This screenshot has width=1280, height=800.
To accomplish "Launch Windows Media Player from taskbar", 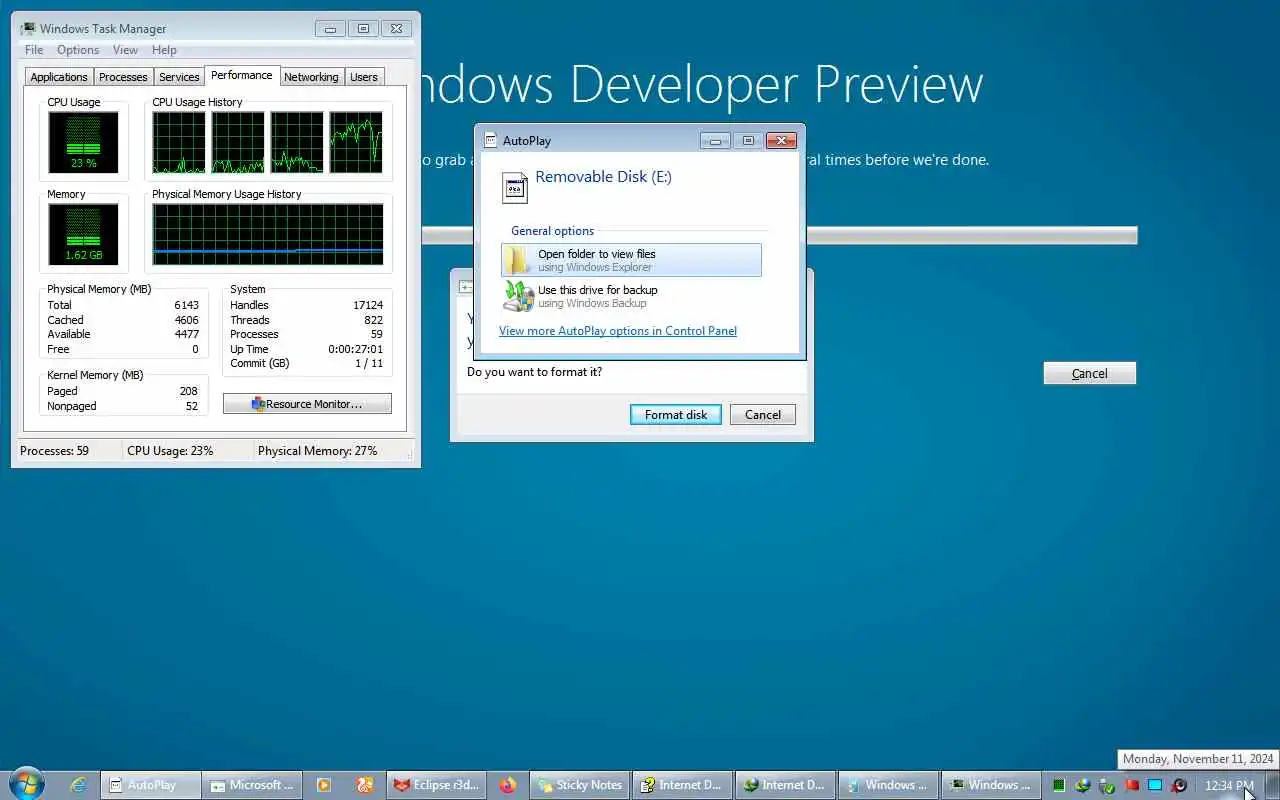I will pos(323,785).
